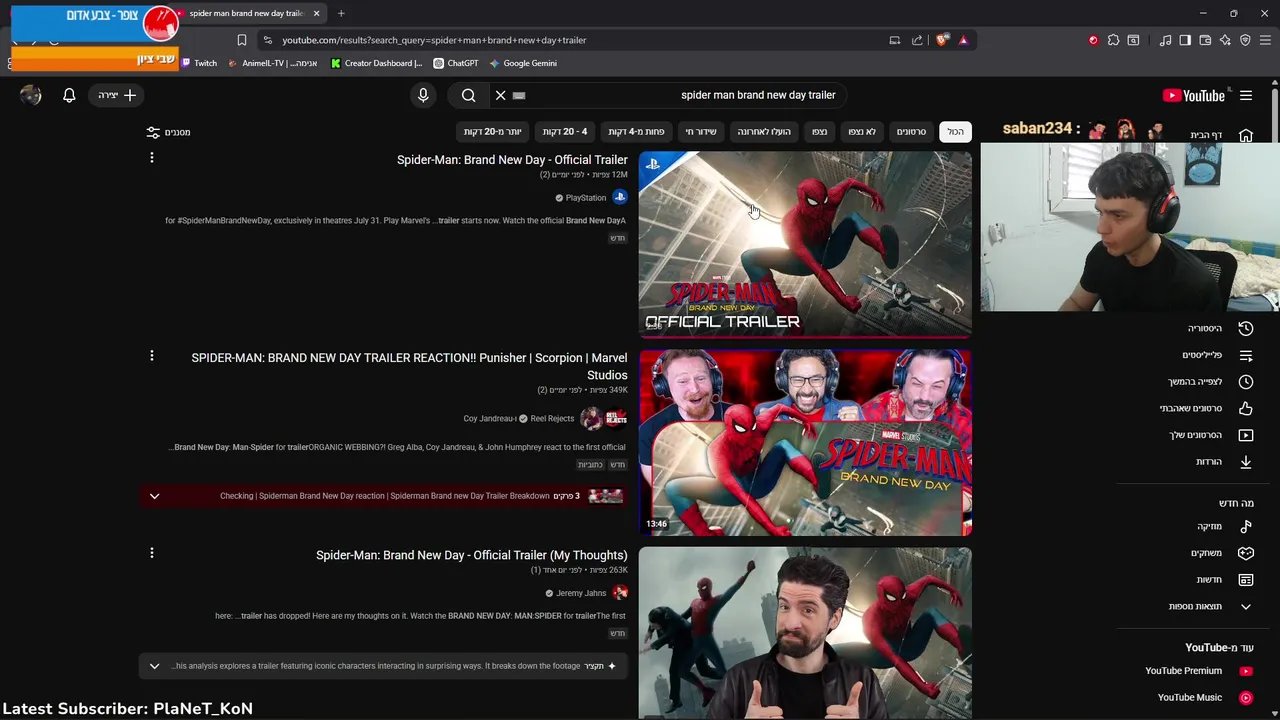Open Watch later (לצפייה בהמשך) in sidebar
Image resolution: width=1280 pixels, height=720 pixels.
coord(1210,382)
